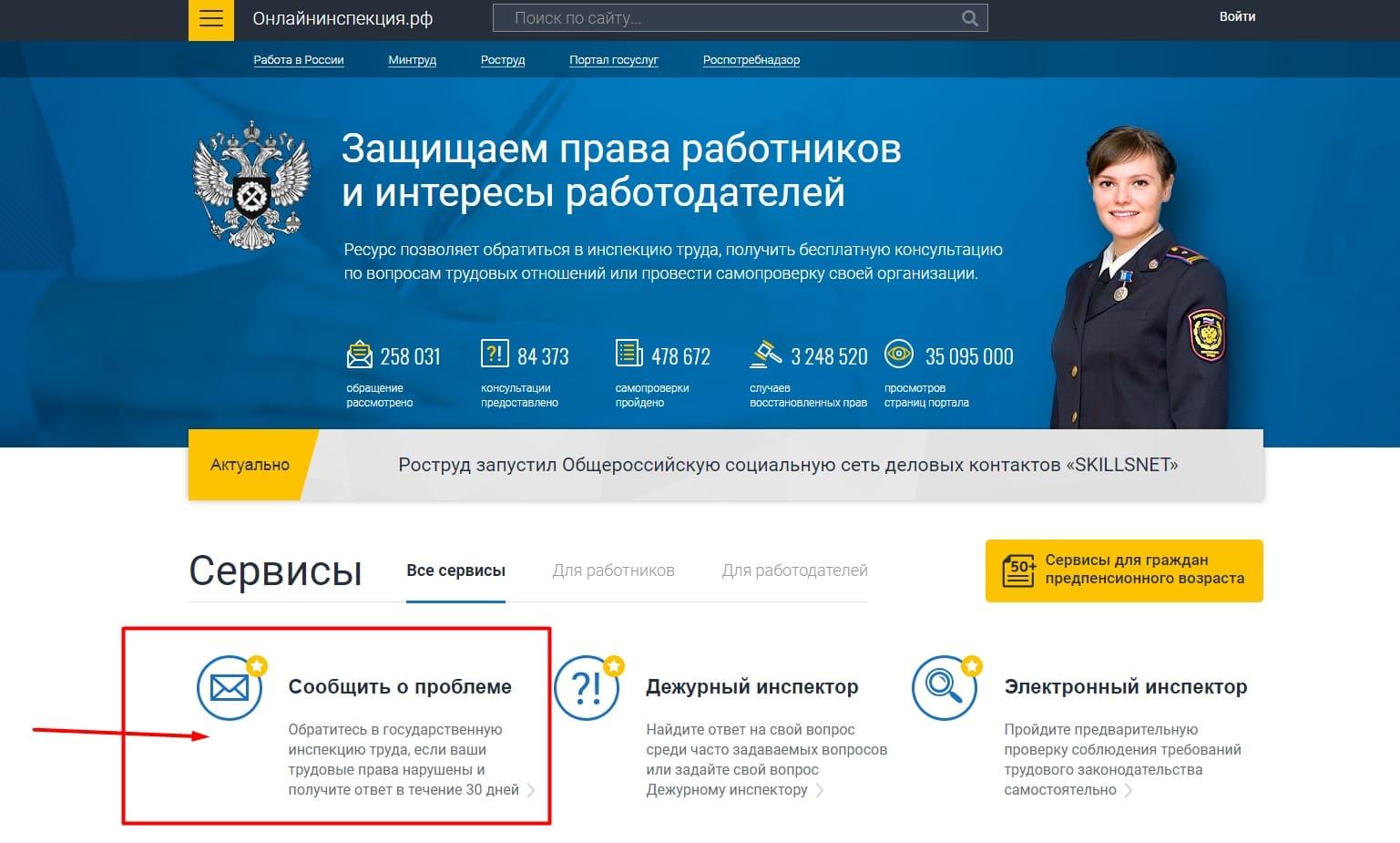Click the 3 248 520 counter value
This screenshot has width=1400, height=843.
click(x=829, y=356)
